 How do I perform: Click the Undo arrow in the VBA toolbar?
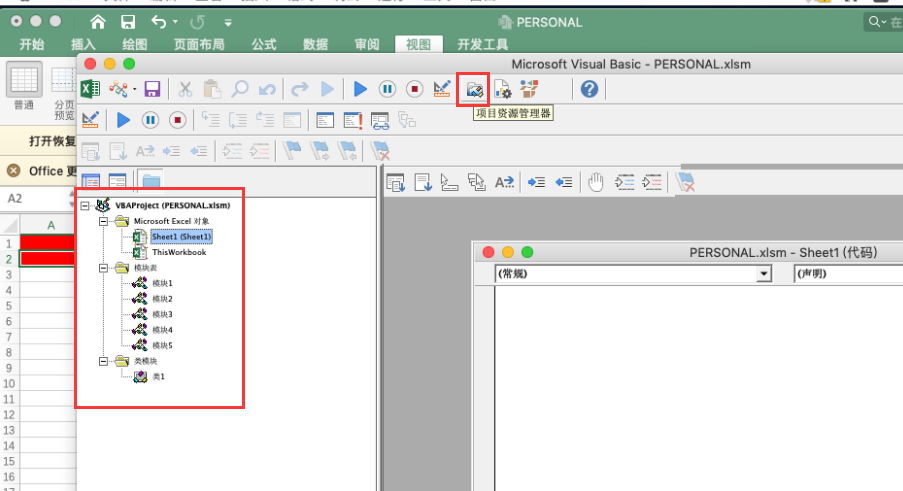(x=267, y=89)
